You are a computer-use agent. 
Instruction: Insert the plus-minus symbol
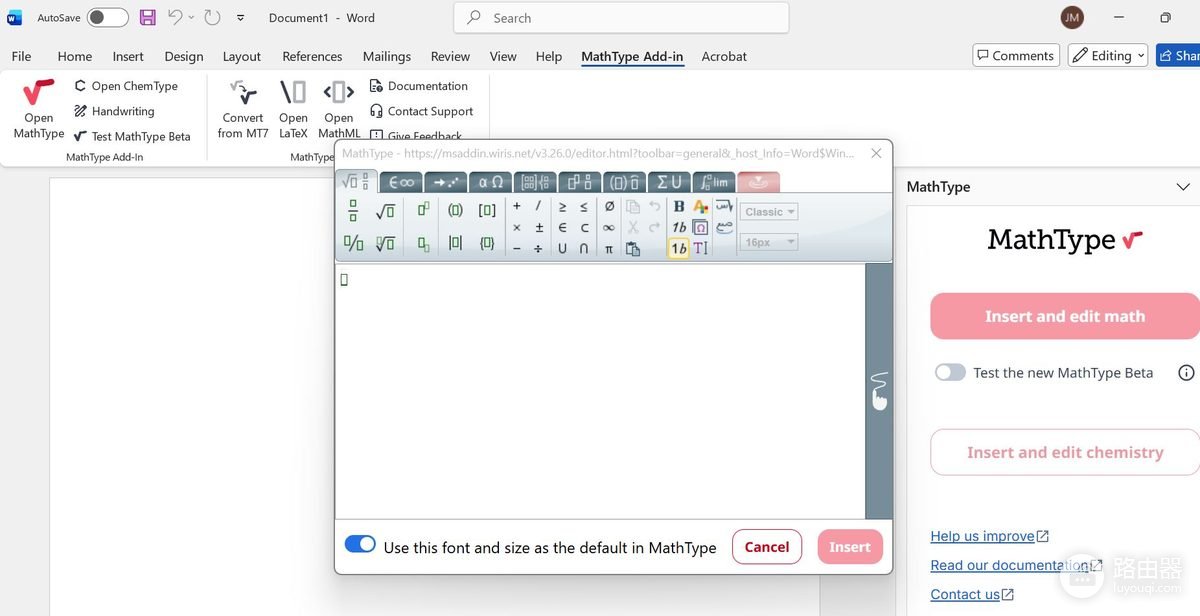539,228
